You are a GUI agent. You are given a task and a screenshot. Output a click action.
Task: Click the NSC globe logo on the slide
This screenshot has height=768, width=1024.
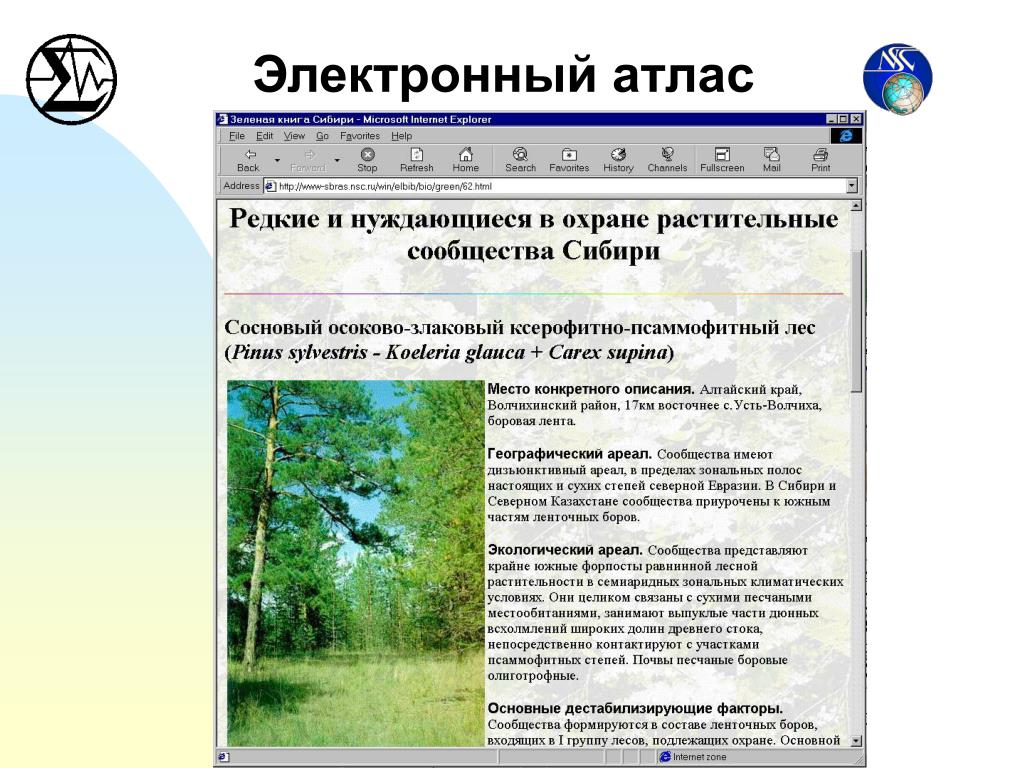click(898, 79)
